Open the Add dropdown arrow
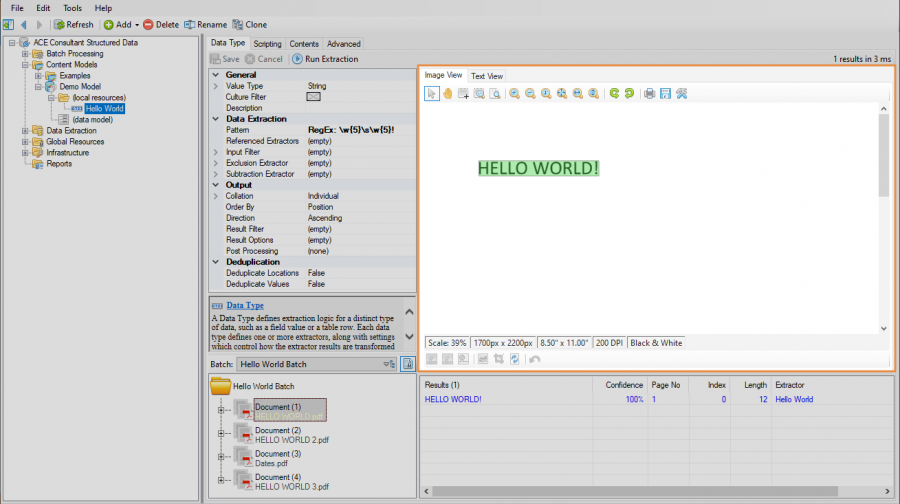Image resolution: width=900 pixels, height=504 pixels. [x=136, y=24]
